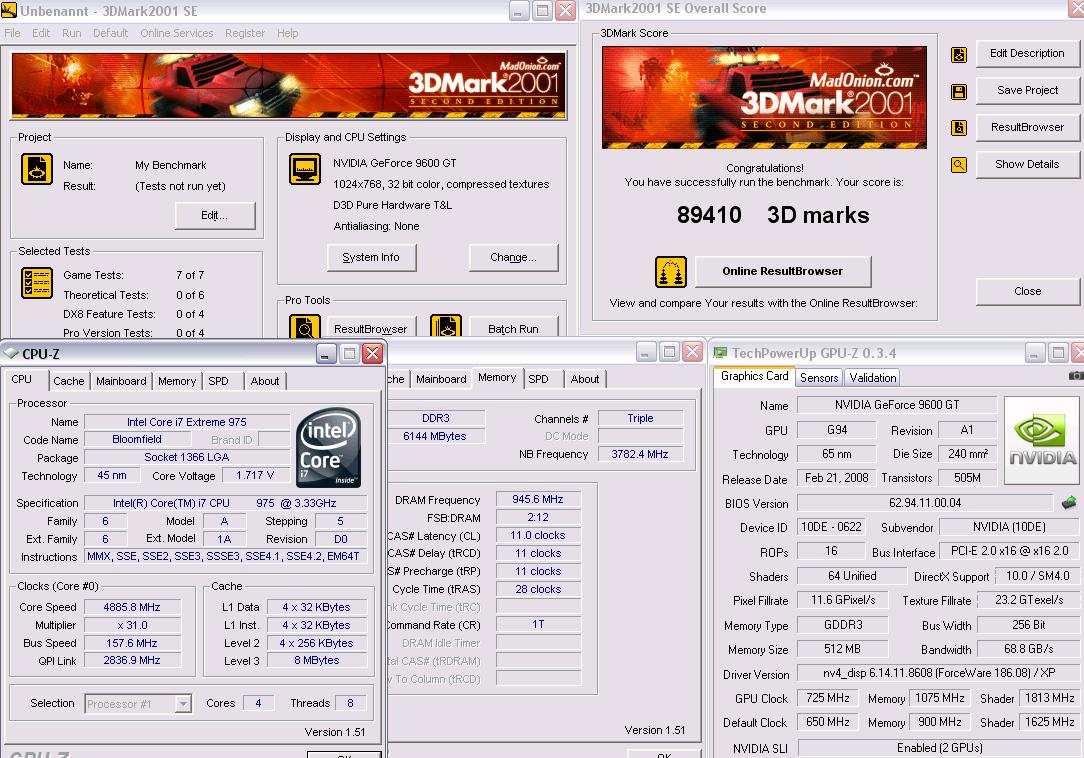Click the Change... button

click(514, 257)
